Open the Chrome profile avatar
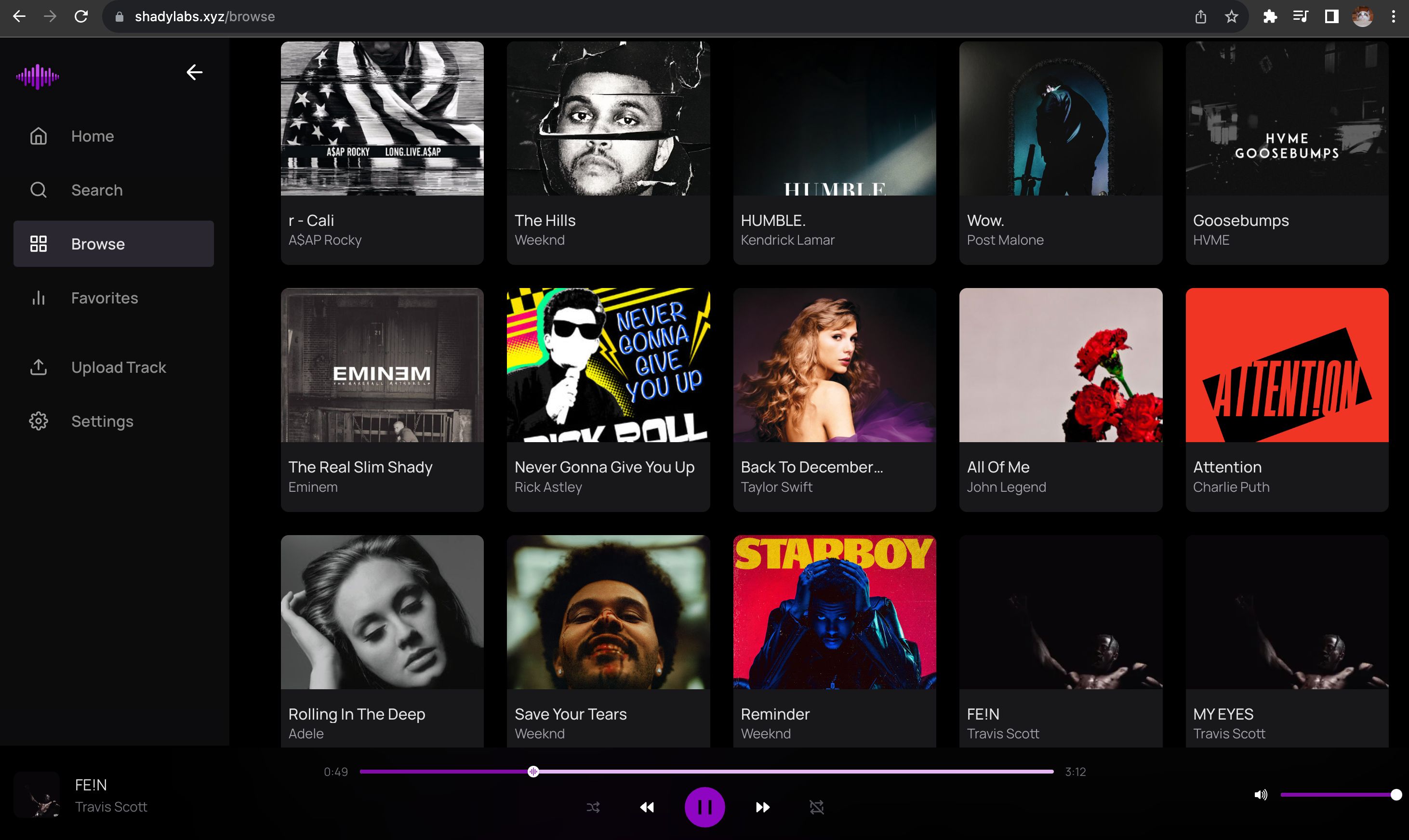This screenshot has height=840, width=1409. point(1363,16)
